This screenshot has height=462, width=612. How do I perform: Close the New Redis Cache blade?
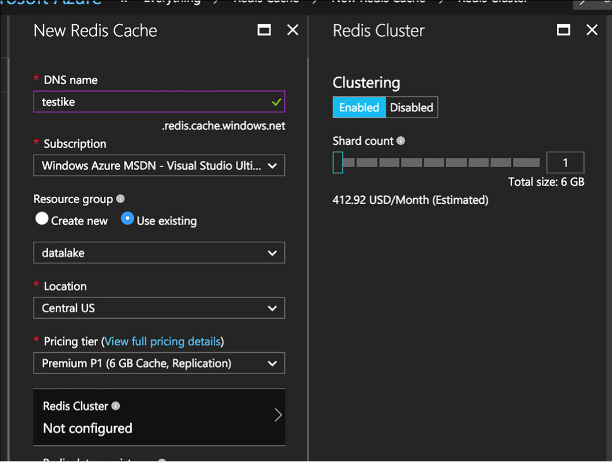pos(293,30)
